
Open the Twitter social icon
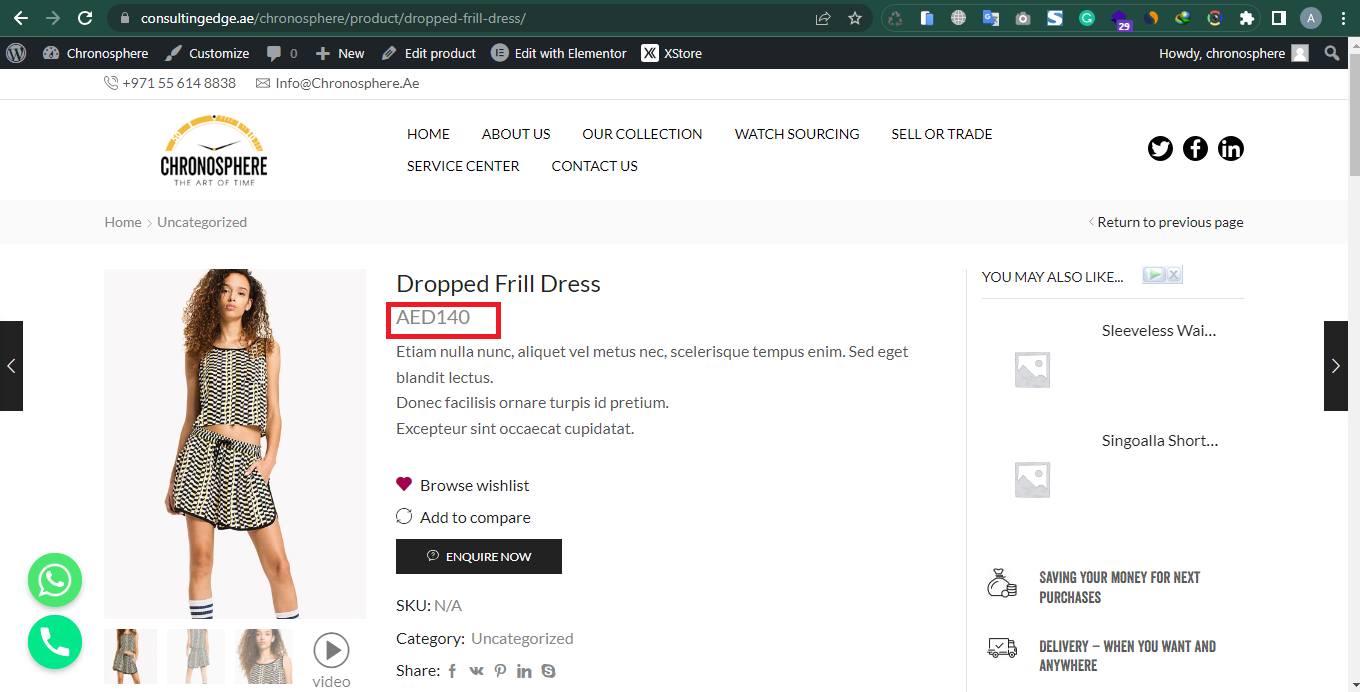click(1160, 149)
